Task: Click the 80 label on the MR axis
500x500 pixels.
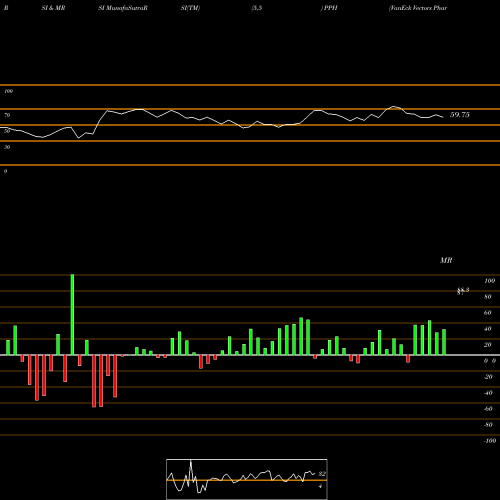Action: pos(488,297)
